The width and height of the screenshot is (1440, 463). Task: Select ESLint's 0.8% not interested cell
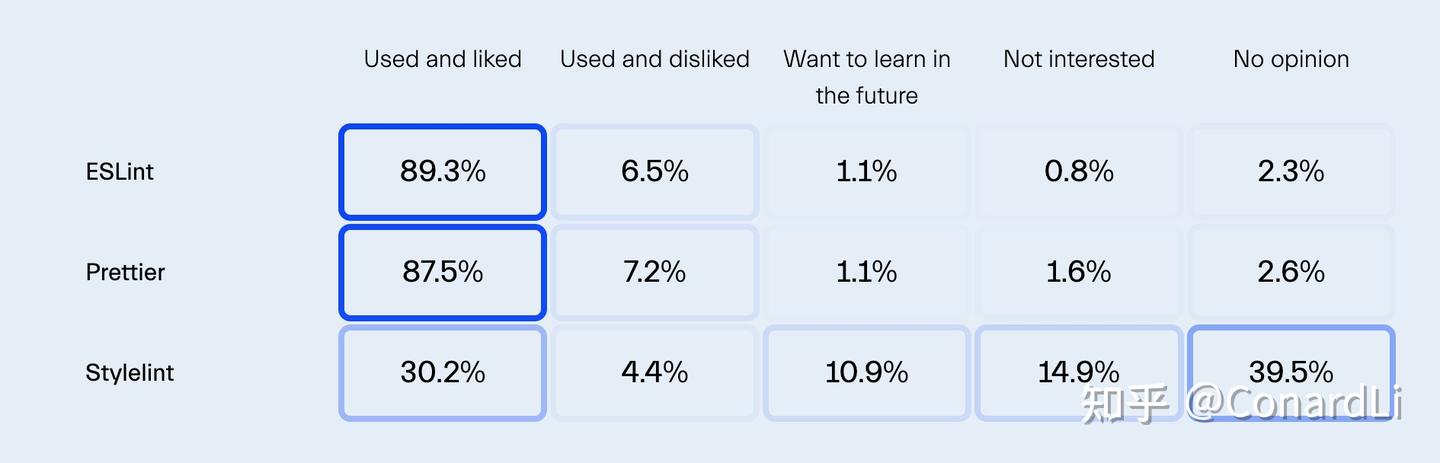(1079, 172)
